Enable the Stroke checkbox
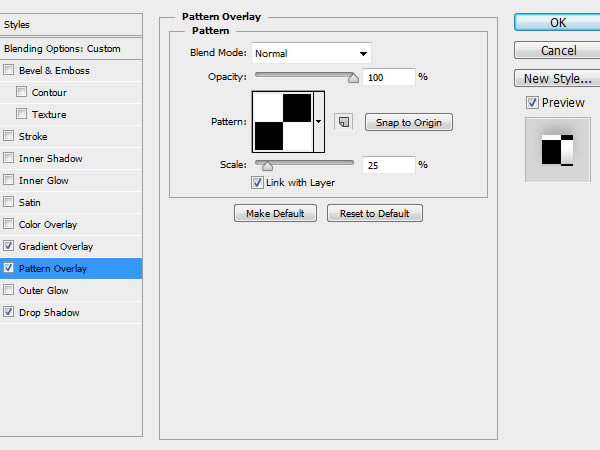Viewport: 600px width, 450px height. pos(8,136)
